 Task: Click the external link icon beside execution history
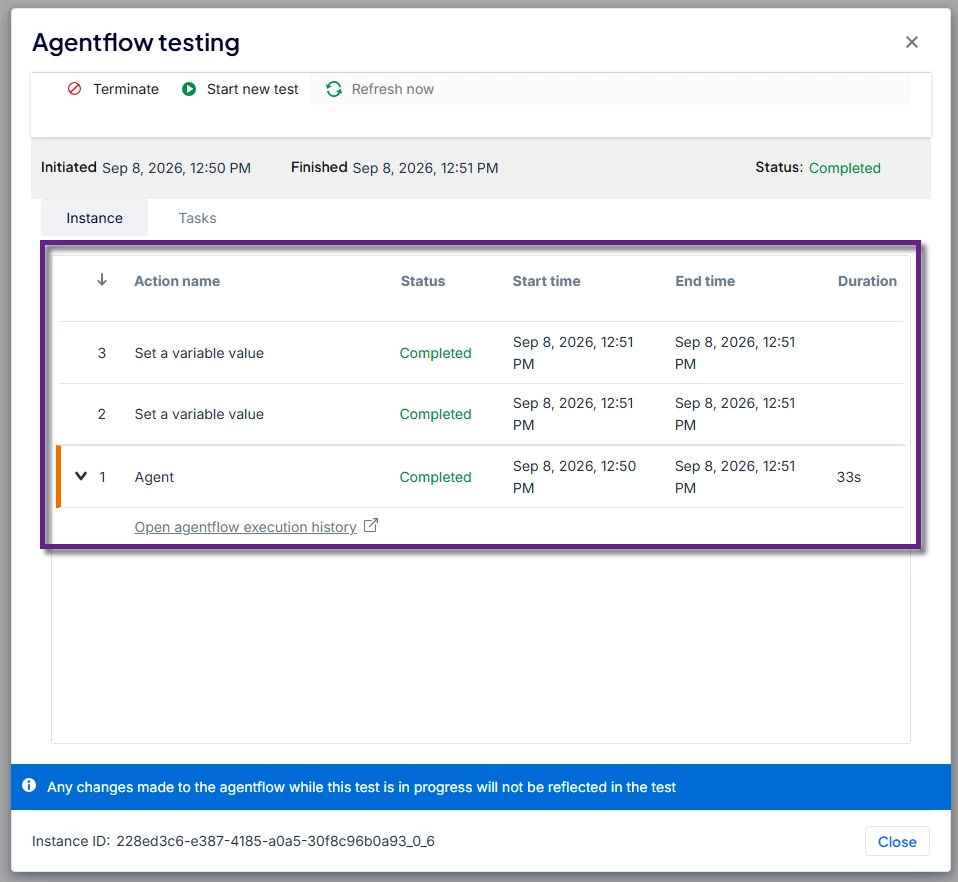(371, 525)
